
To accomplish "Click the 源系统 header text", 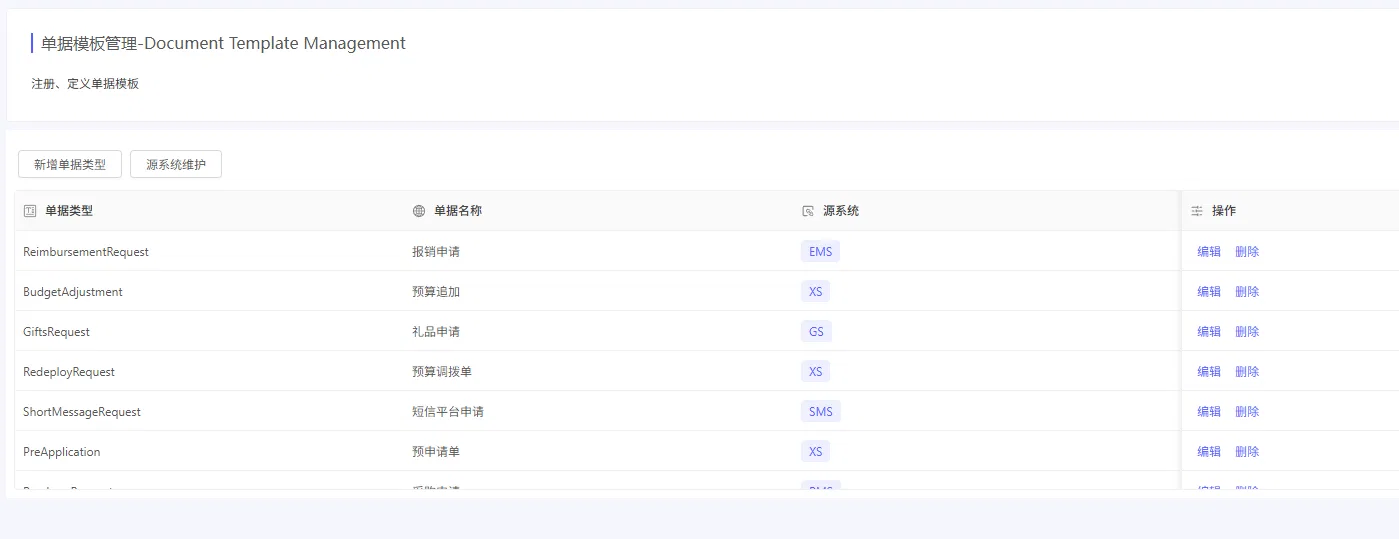I will (x=841, y=211).
